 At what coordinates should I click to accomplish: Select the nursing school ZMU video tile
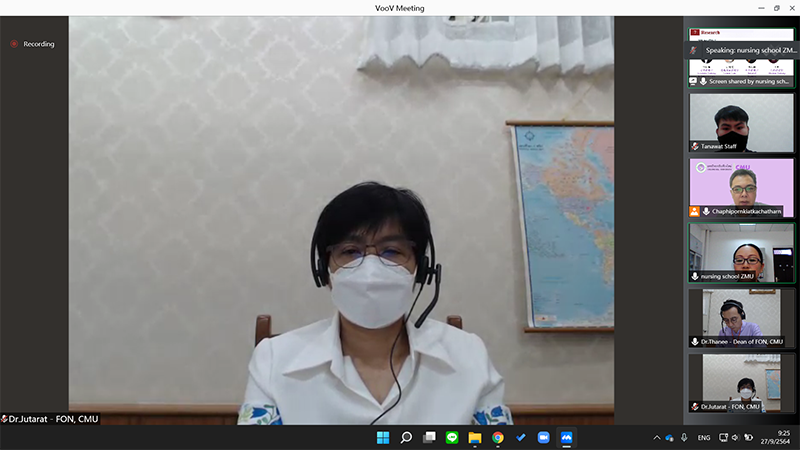(x=741, y=253)
